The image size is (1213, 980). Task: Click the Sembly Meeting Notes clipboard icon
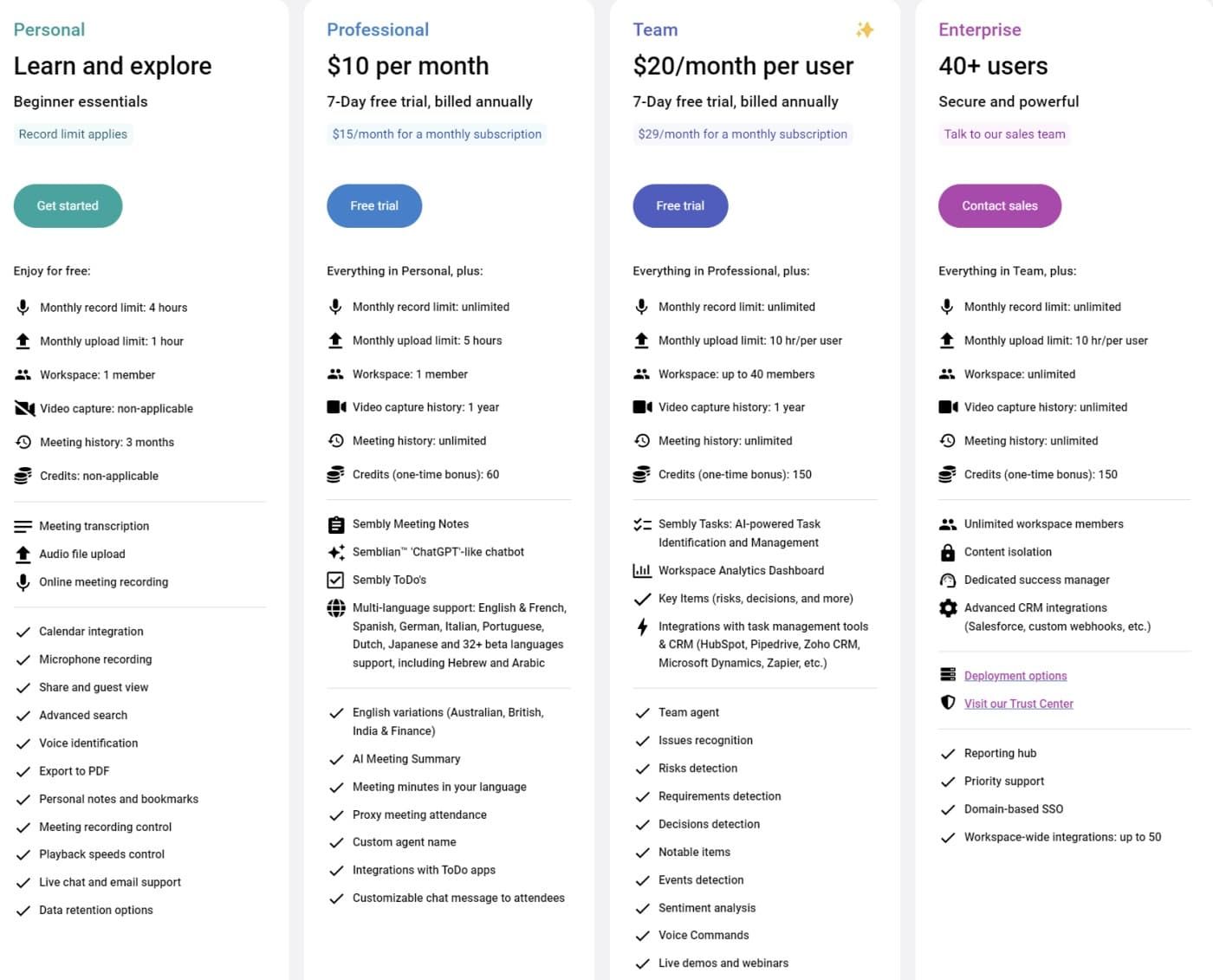click(x=334, y=523)
